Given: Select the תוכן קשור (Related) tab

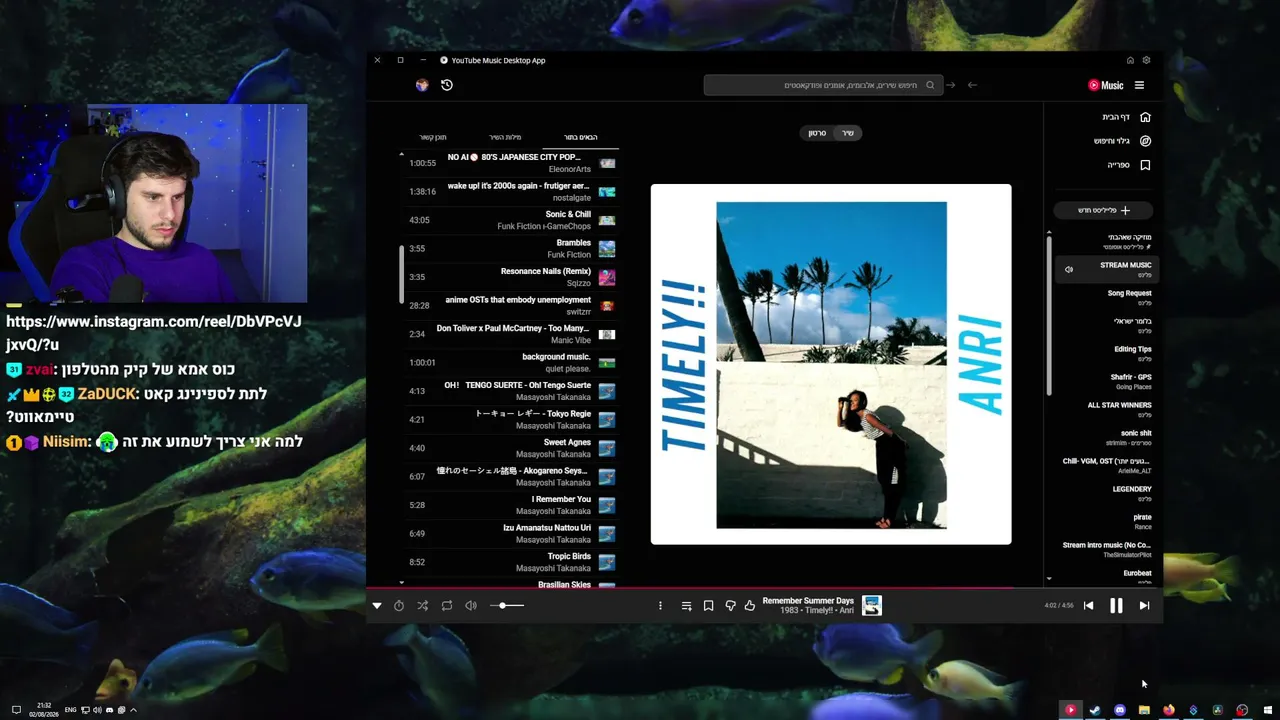Looking at the screenshot, I should coord(433,137).
